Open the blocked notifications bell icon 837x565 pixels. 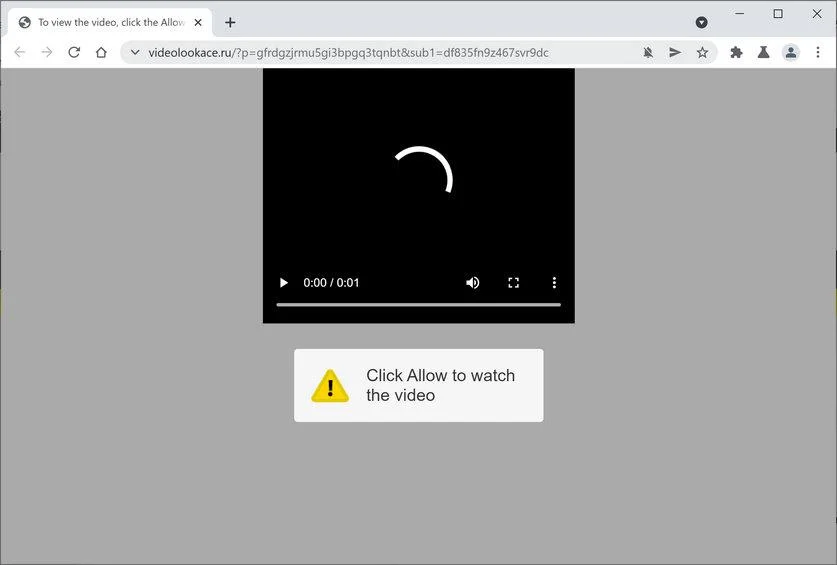click(648, 52)
